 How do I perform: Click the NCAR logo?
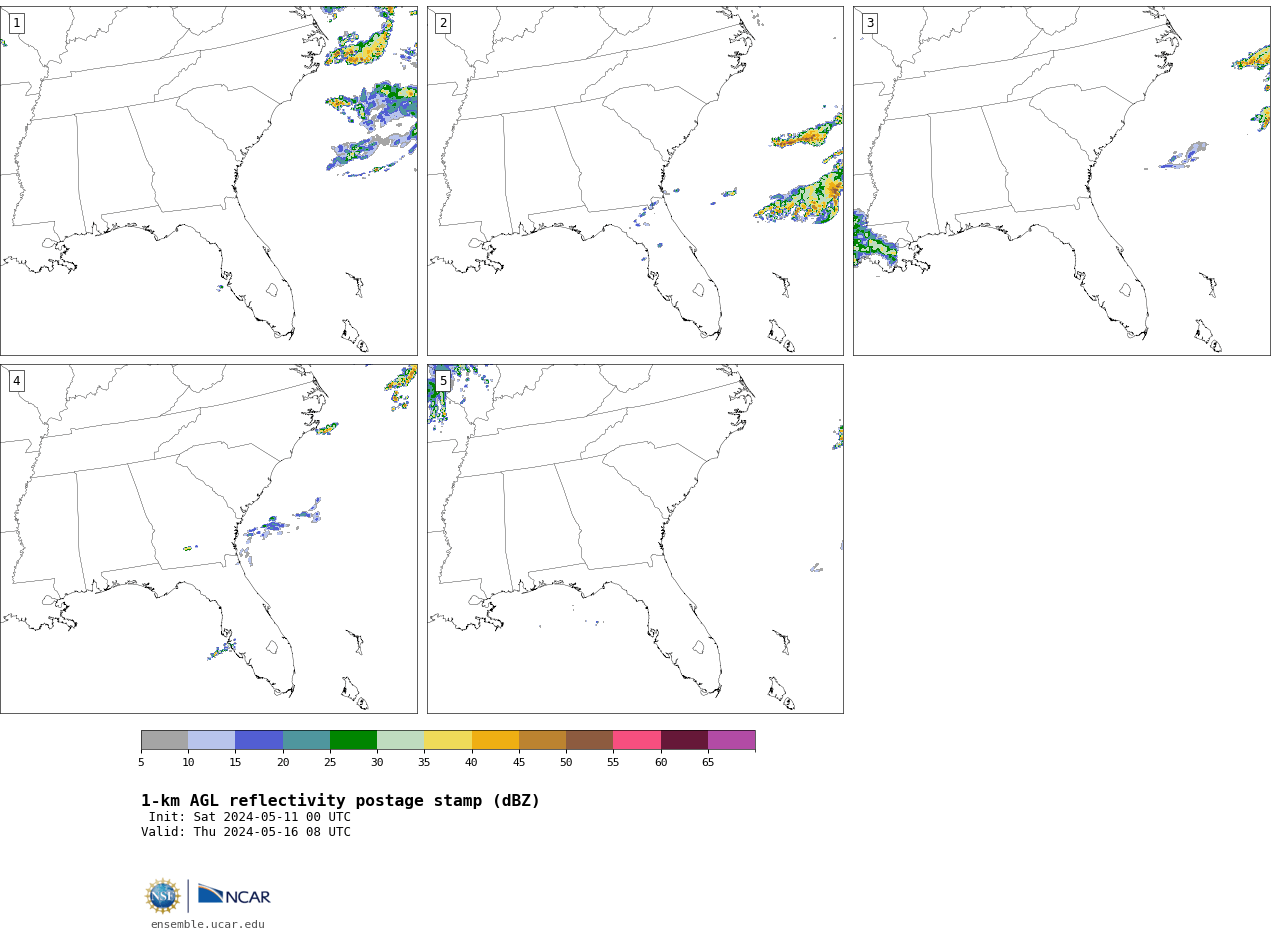[234, 895]
